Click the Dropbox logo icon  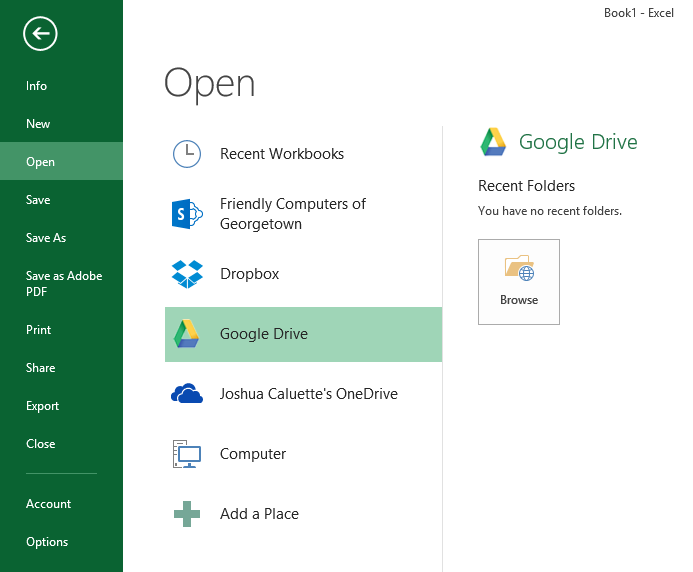point(187,274)
